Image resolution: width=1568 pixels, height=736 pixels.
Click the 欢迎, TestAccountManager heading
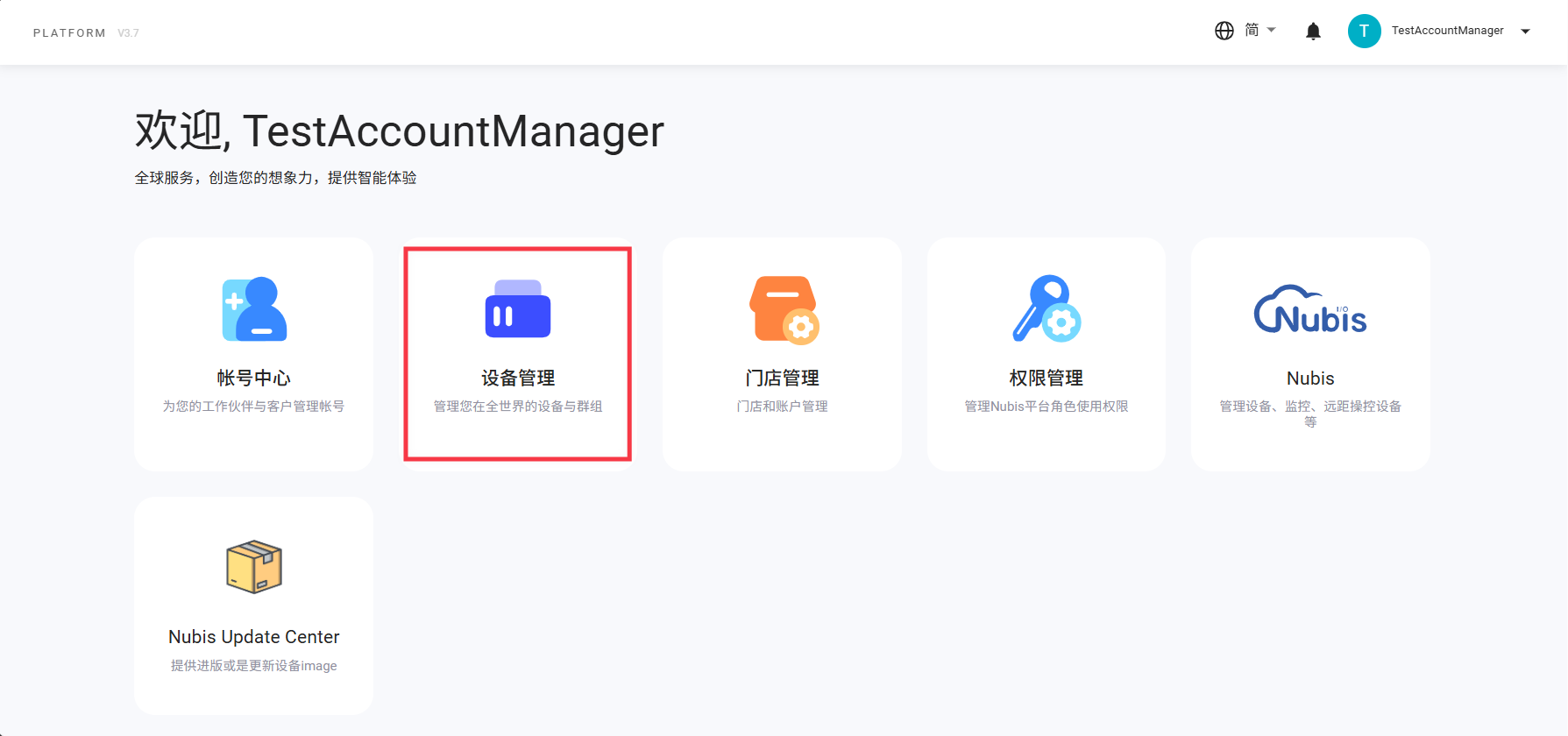[400, 131]
